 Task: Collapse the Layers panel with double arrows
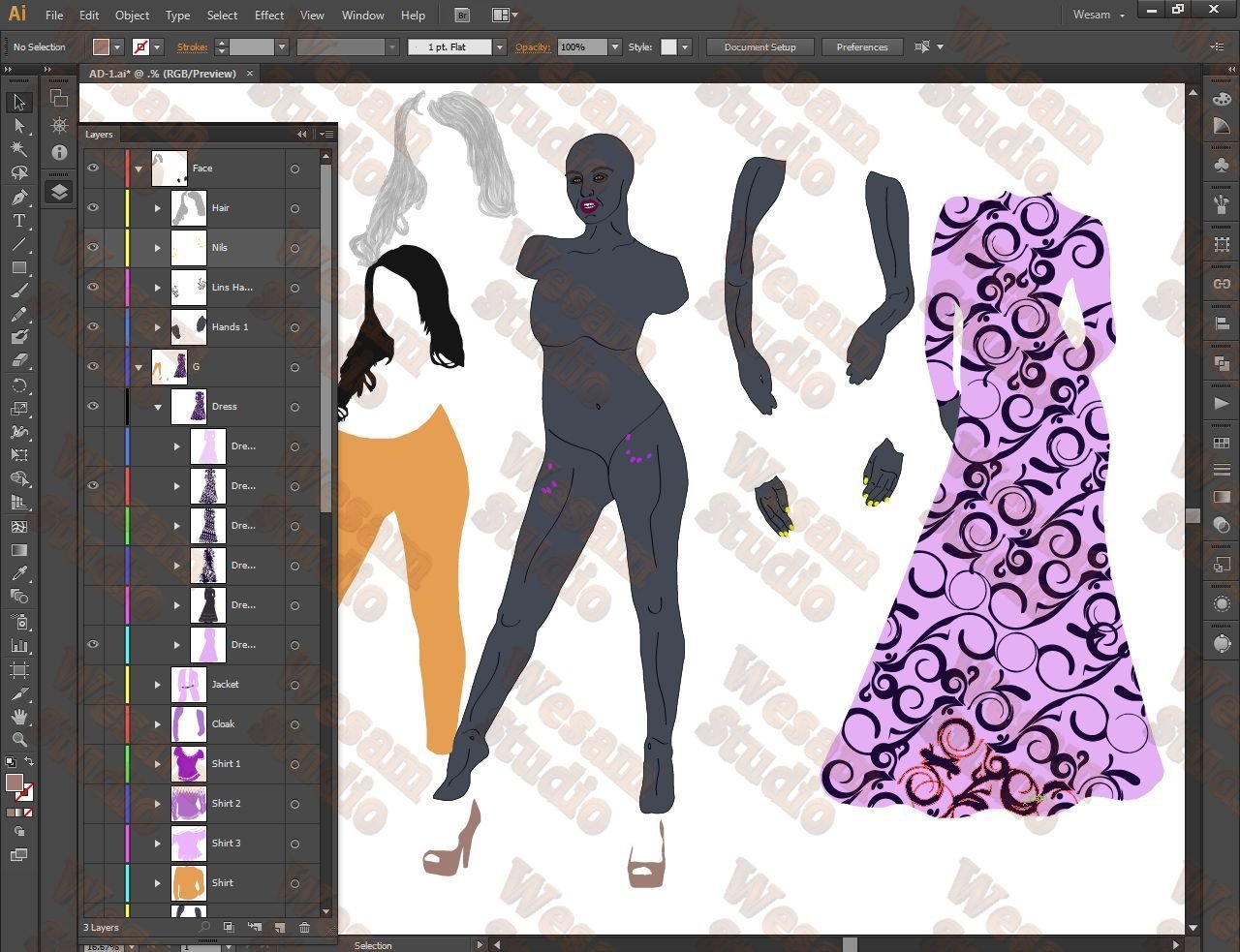point(301,135)
